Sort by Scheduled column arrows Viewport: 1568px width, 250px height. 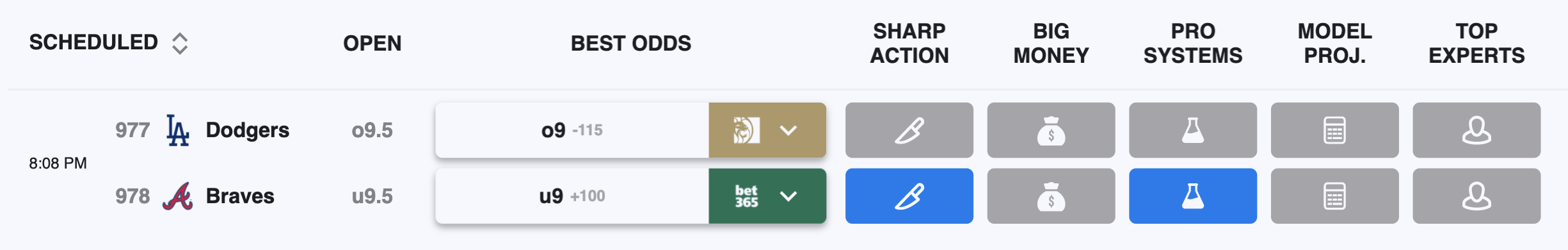click(180, 43)
